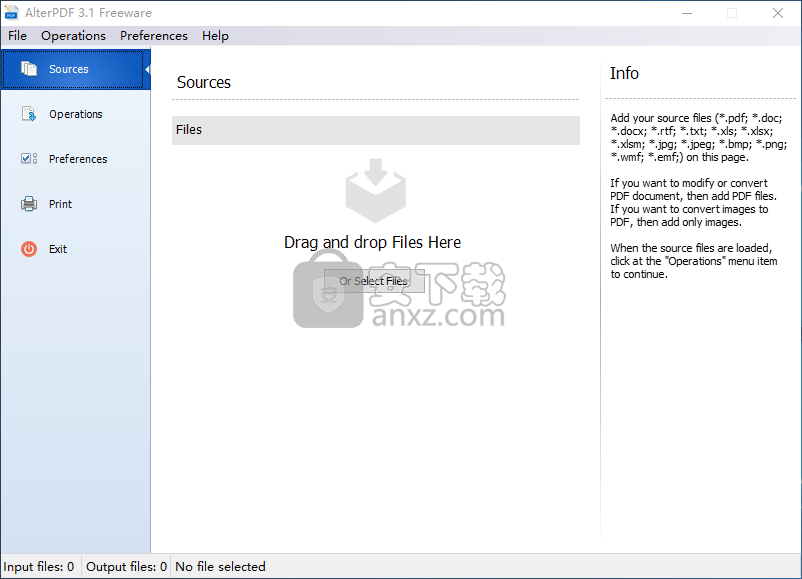The image size is (802, 579).
Task: Click the 'Input files: 0' status entry
Action: coord(39,567)
